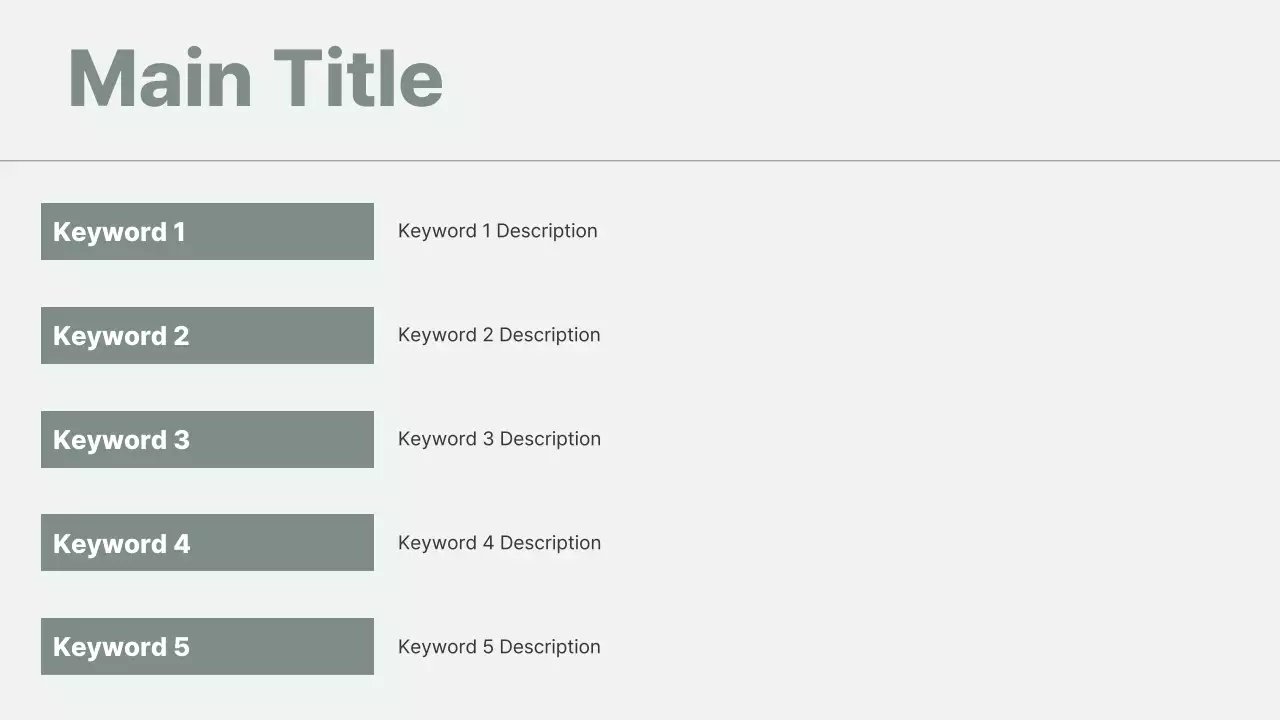Select the horizontal divider line below the title
Viewport: 1280px width, 720px height.
pos(640,160)
